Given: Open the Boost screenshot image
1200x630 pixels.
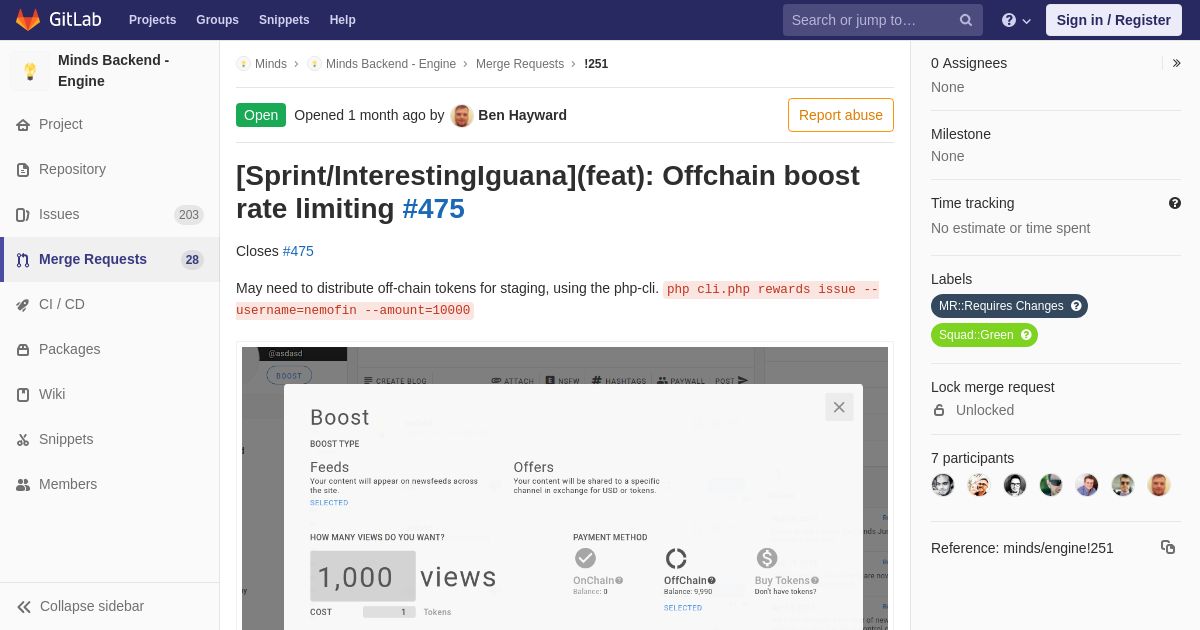Looking at the screenshot, I should [565, 488].
